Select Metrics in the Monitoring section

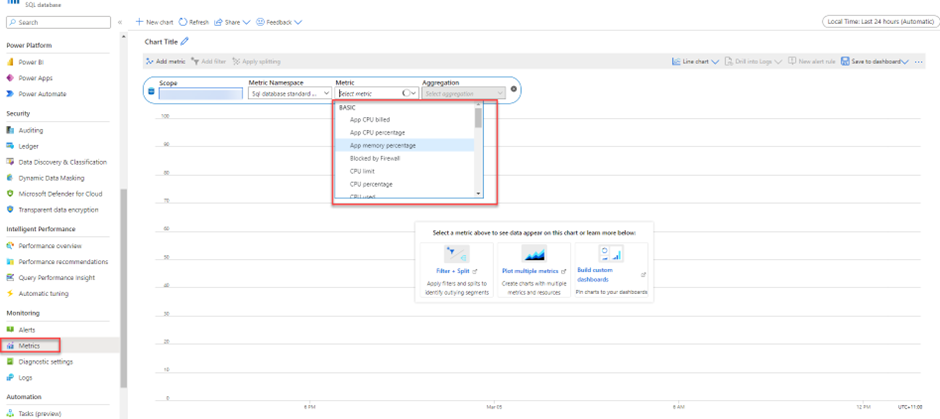[x=29, y=345]
